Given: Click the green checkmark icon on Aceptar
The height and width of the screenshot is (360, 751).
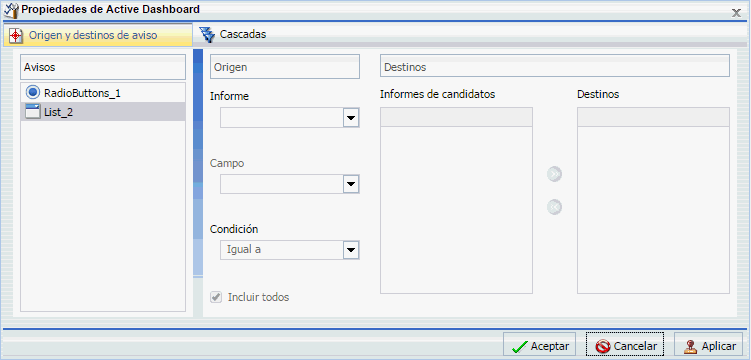Looking at the screenshot, I should 519,347.
